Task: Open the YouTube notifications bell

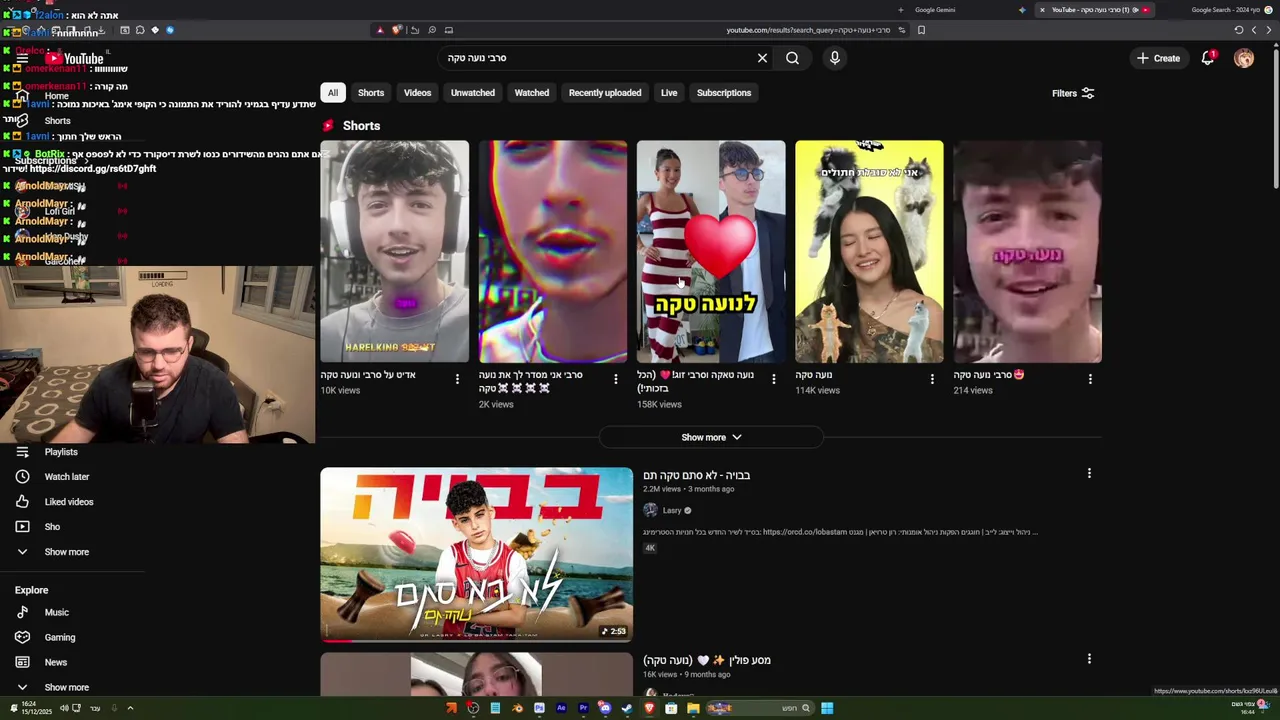Action: [1208, 58]
